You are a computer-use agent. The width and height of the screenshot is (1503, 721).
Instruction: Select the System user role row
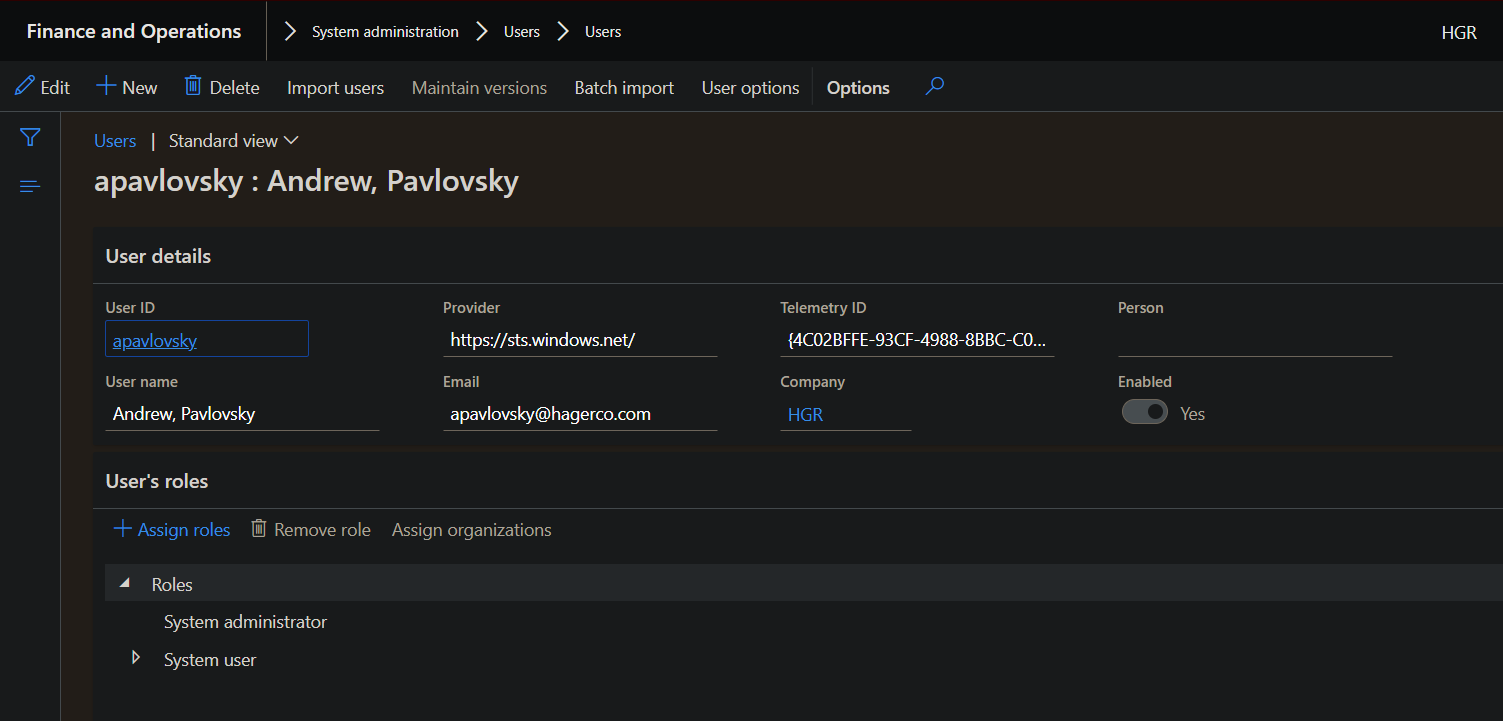click(x=804, y=660)
